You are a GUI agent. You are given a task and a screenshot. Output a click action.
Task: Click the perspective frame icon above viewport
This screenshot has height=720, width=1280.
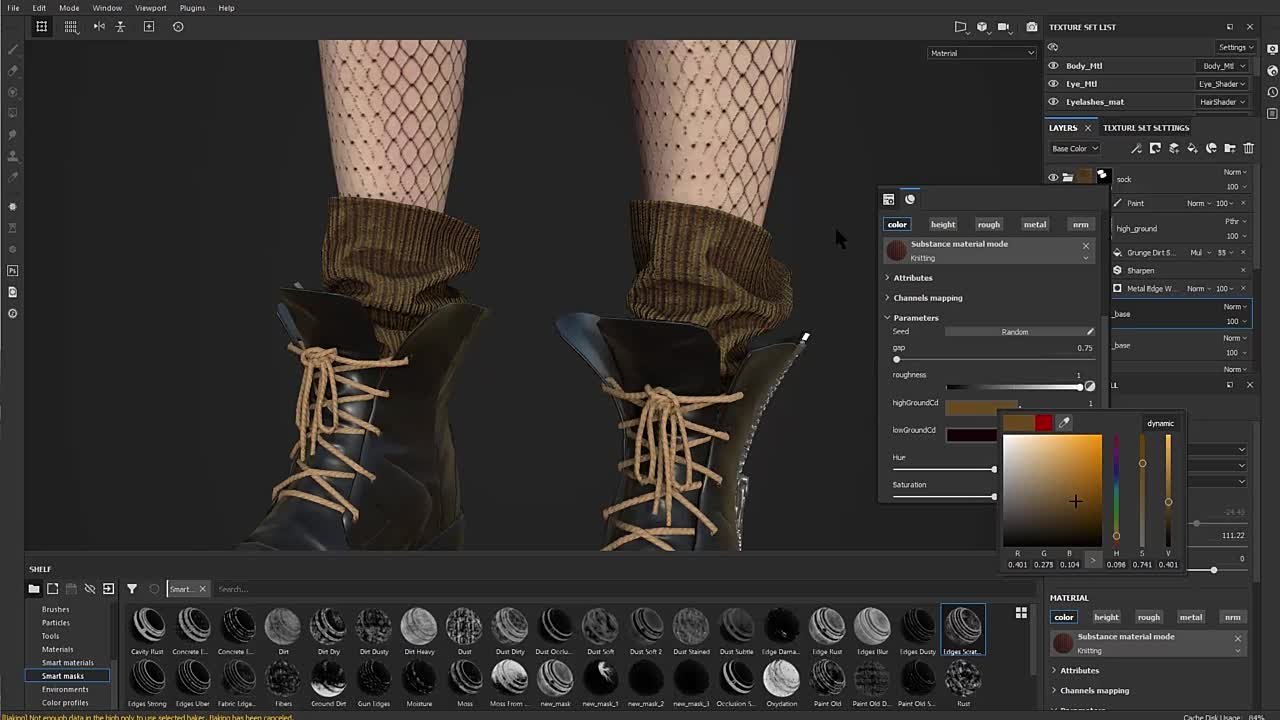pyautogui.click(x=960, y=27)
